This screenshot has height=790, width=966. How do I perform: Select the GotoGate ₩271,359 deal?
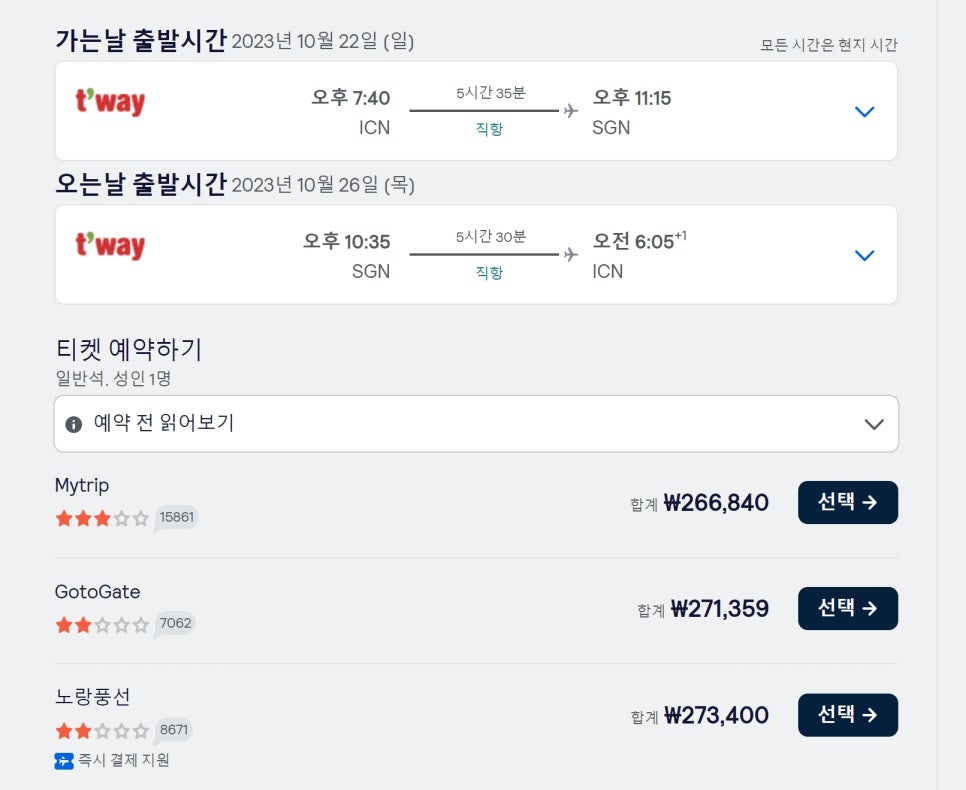(x=848, y=609)
